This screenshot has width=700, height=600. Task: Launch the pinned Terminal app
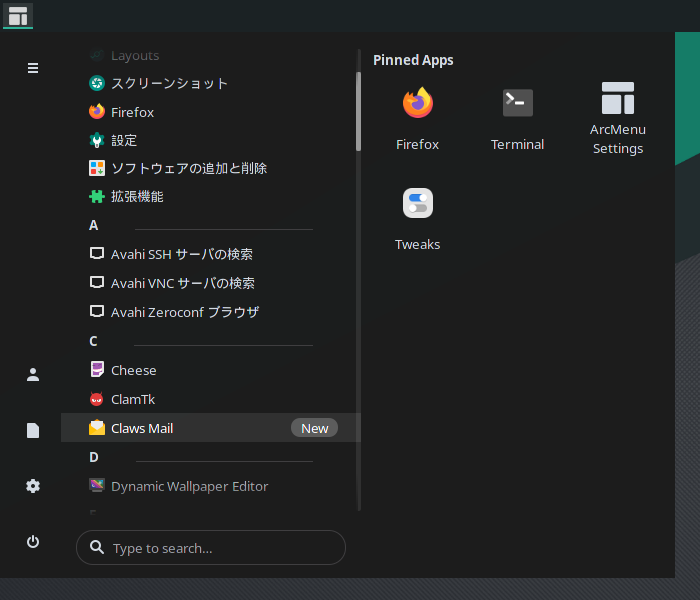517,119
